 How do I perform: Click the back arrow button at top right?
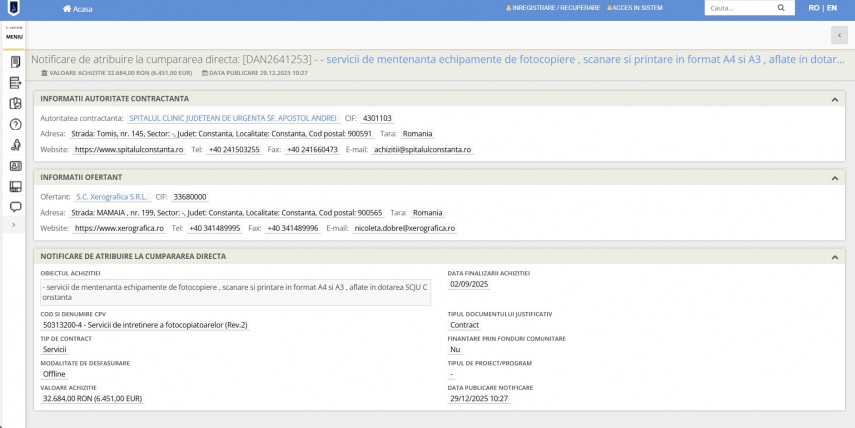point(838,36)
